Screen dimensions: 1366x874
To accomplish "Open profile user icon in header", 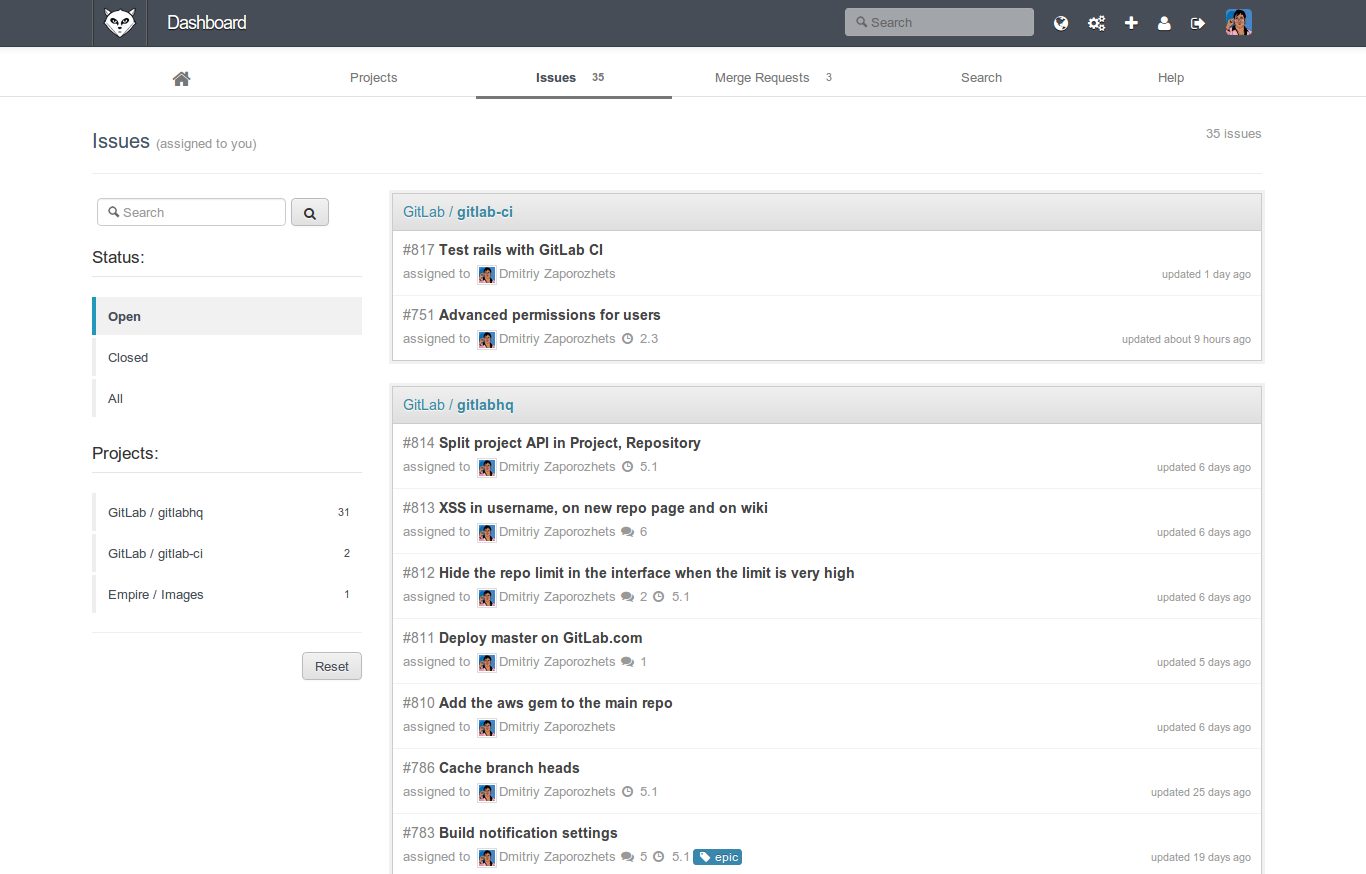I will tap(1164, 23).
